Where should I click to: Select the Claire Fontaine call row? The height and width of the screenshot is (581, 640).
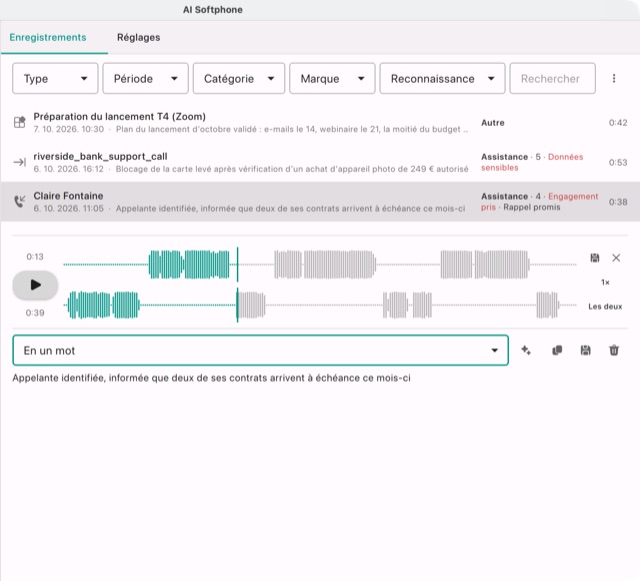coord(320,202)
